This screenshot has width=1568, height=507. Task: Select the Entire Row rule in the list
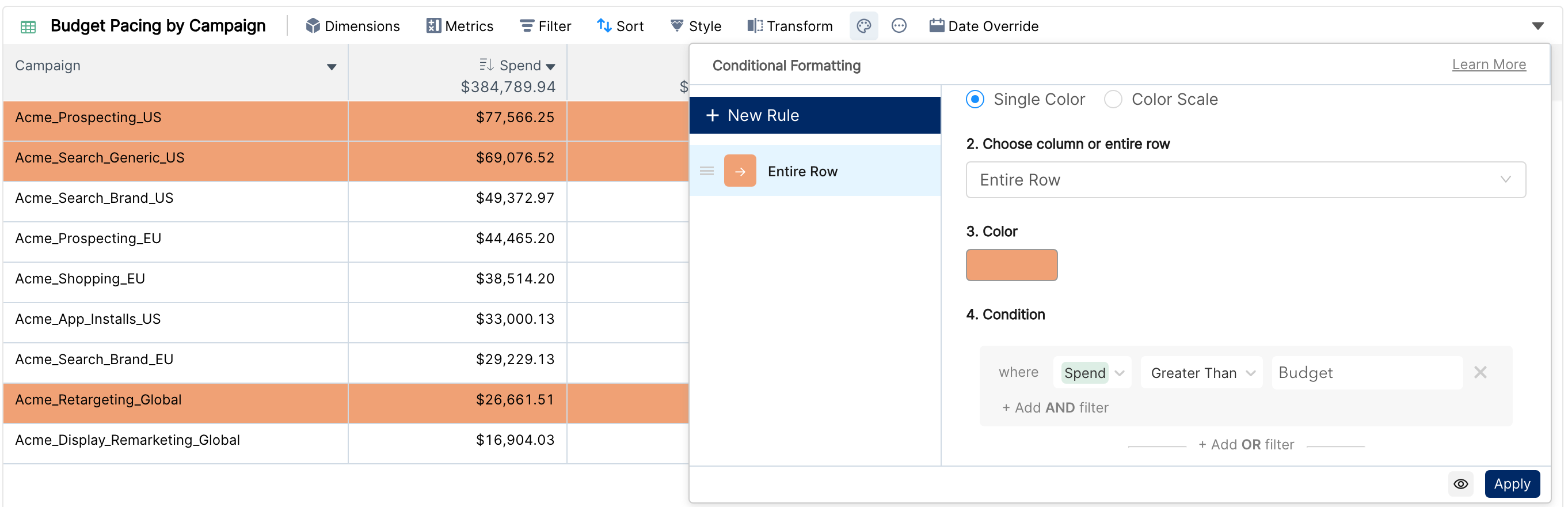pos(815,171)
